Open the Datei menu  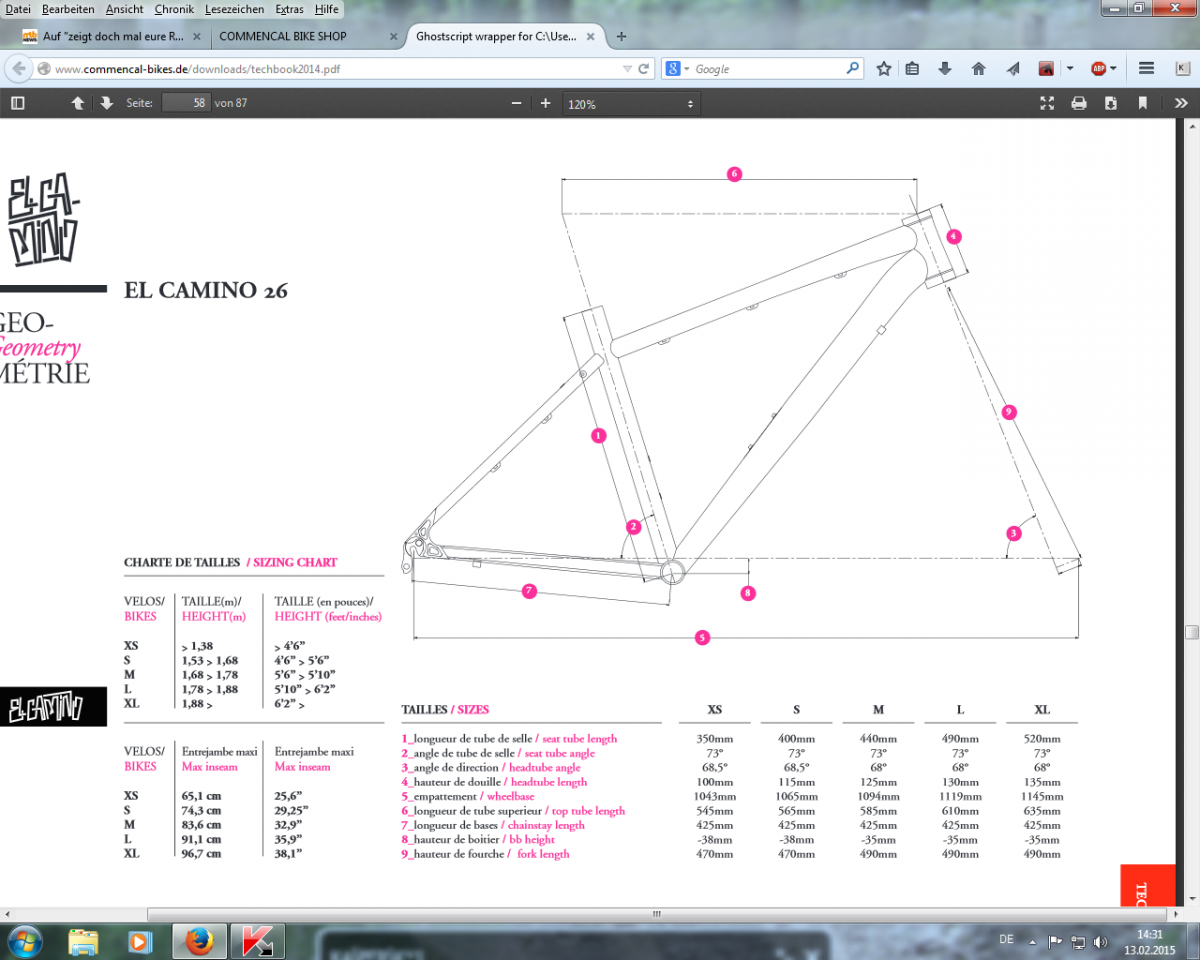18,9
